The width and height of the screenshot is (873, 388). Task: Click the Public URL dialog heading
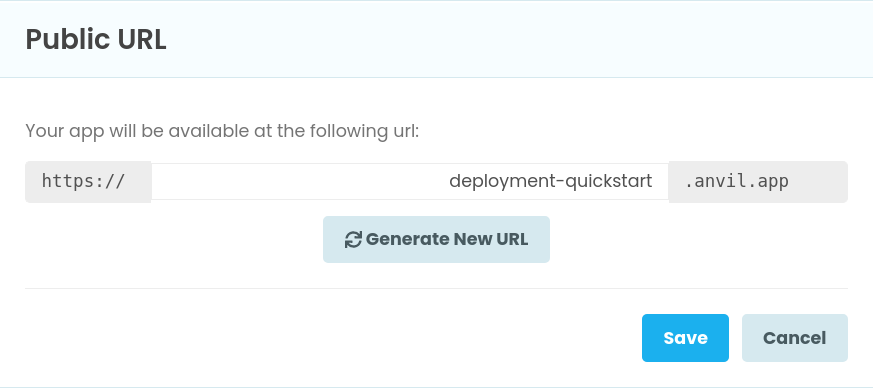coord(96,40)
